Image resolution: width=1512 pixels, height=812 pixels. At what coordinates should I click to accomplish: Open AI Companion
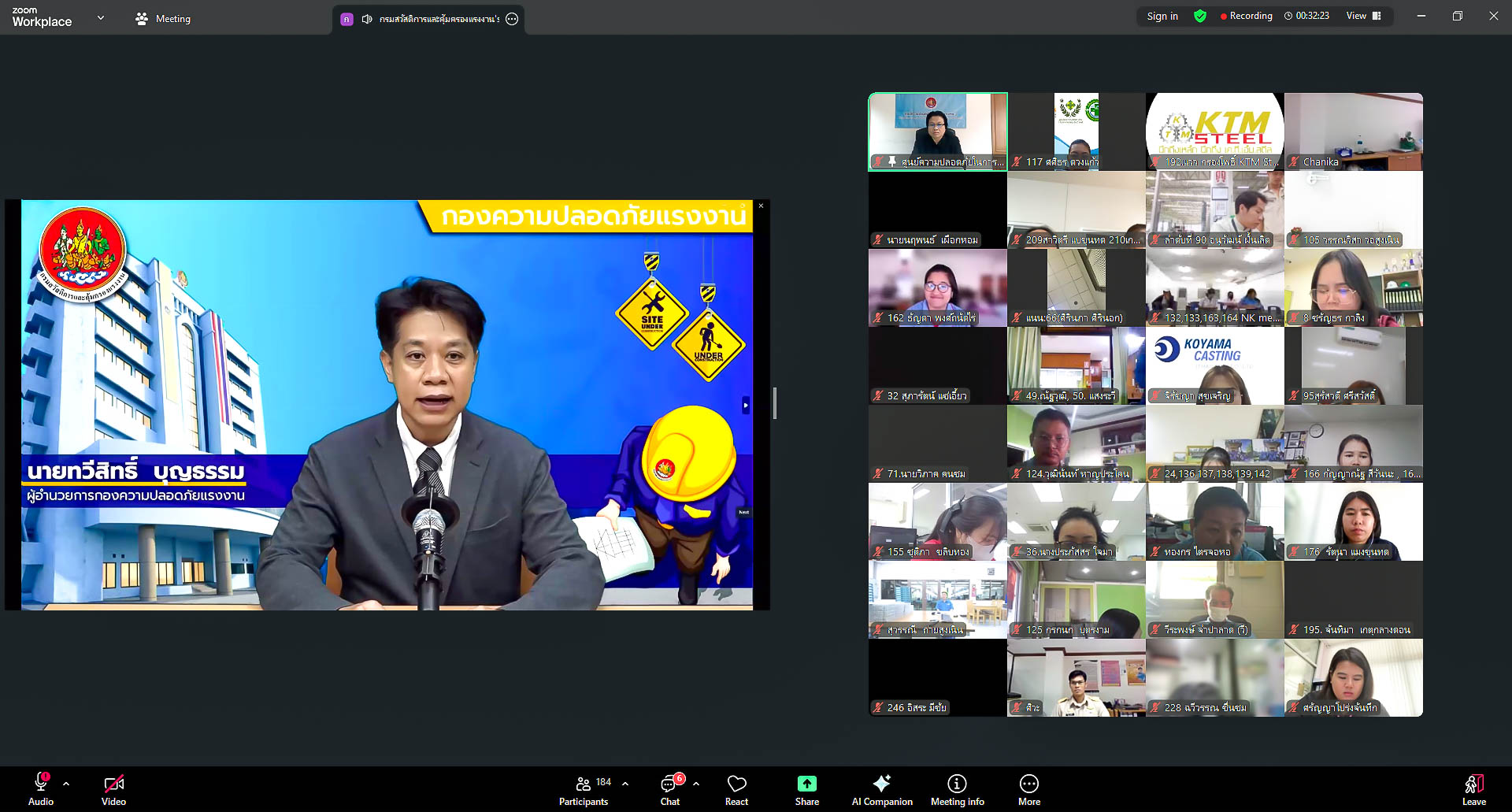click(x=882, y=789)
